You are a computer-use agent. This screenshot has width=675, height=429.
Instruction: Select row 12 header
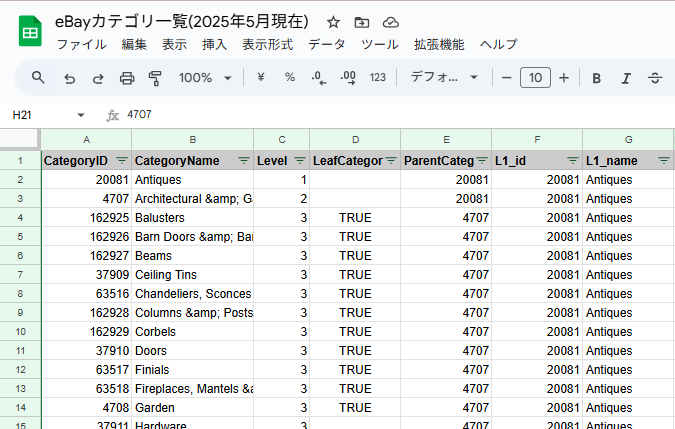click(x=20, y=370)
